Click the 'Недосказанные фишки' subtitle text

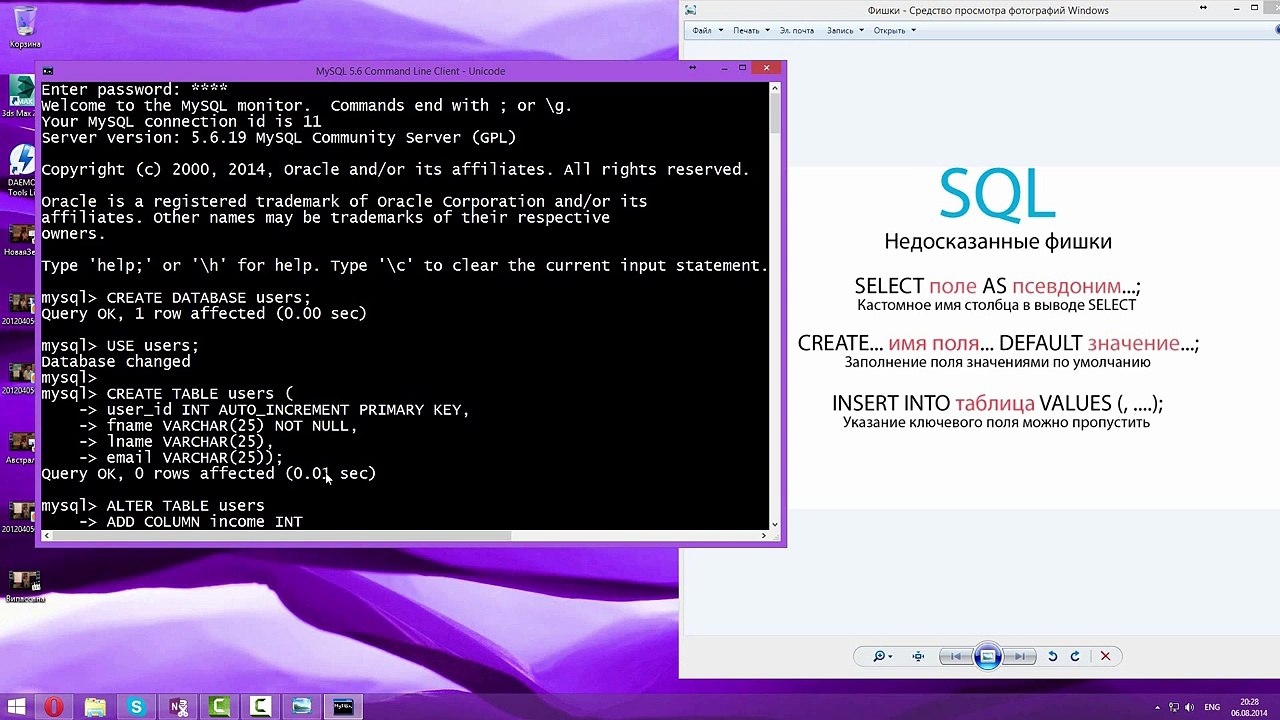click(x=997, y=242)
